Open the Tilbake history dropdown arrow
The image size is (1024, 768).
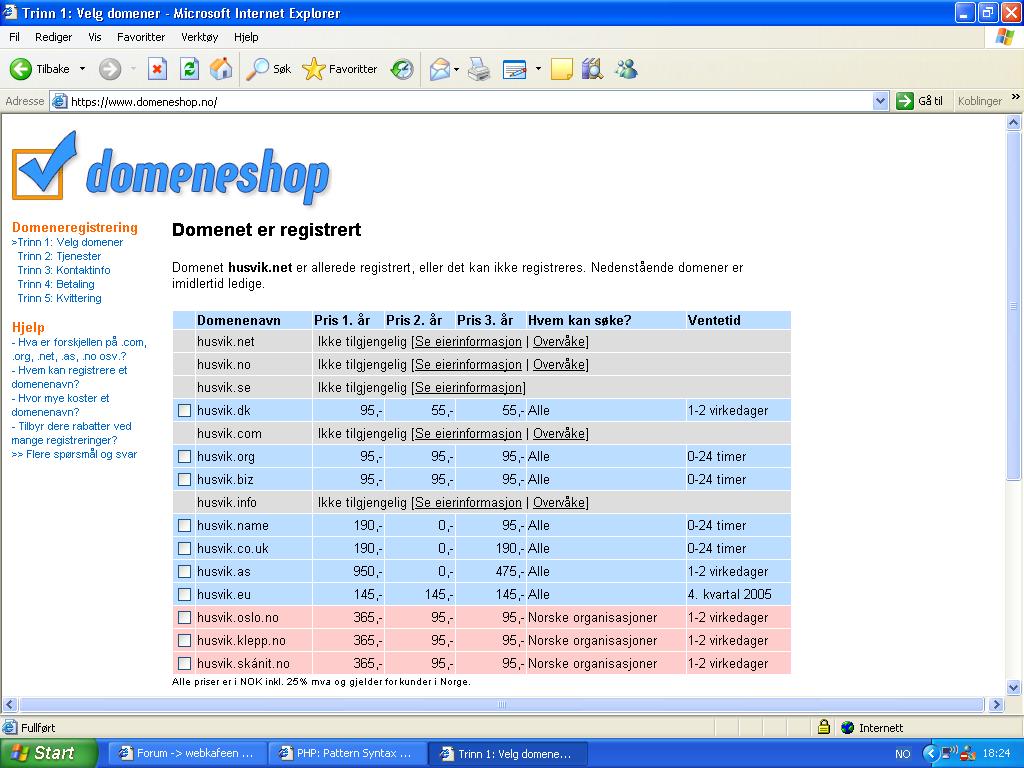(x=82, y=69)
